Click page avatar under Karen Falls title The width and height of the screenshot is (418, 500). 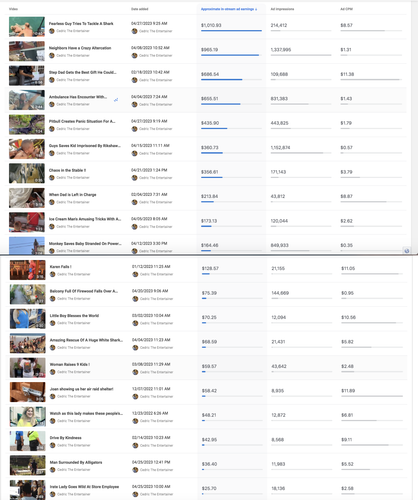(52, 274)
